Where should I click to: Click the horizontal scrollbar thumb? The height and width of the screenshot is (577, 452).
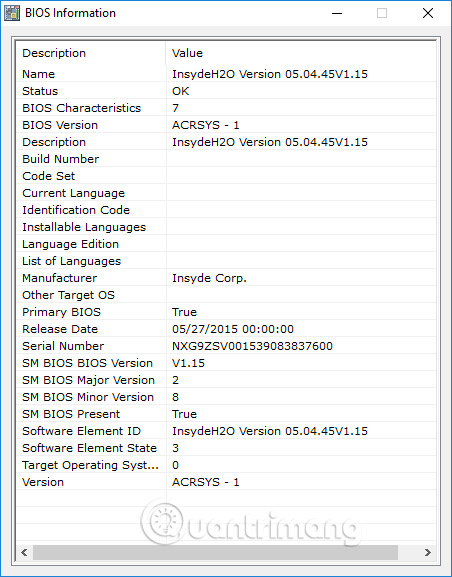tap(215, 552)
